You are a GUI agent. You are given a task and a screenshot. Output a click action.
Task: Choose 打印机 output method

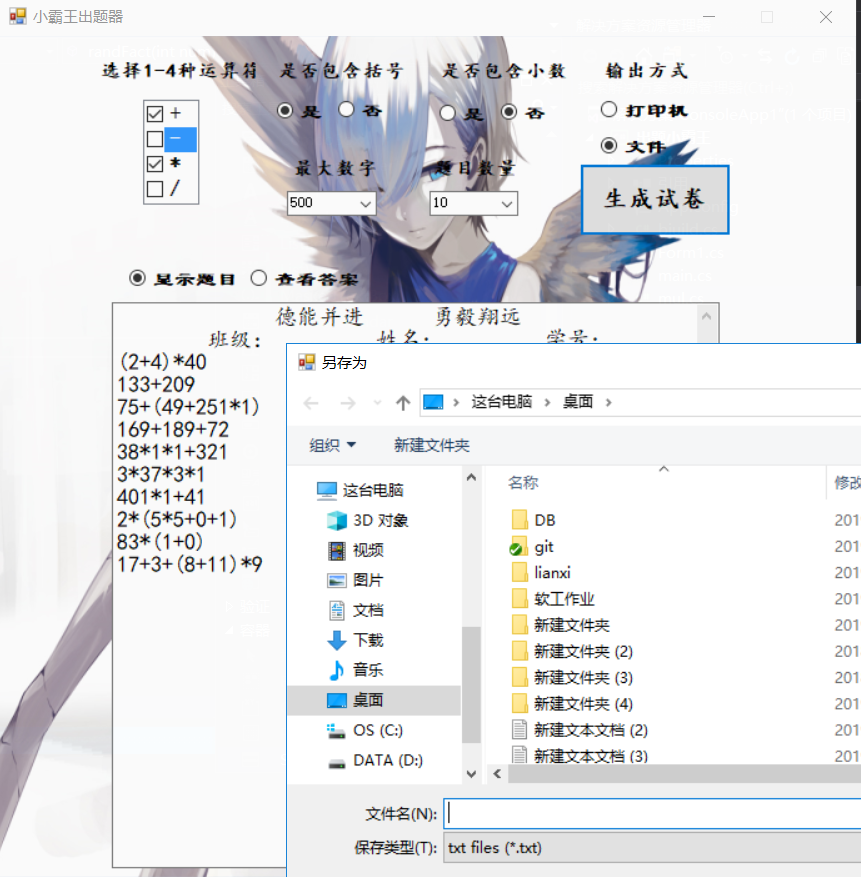click(x=609, y=109)
